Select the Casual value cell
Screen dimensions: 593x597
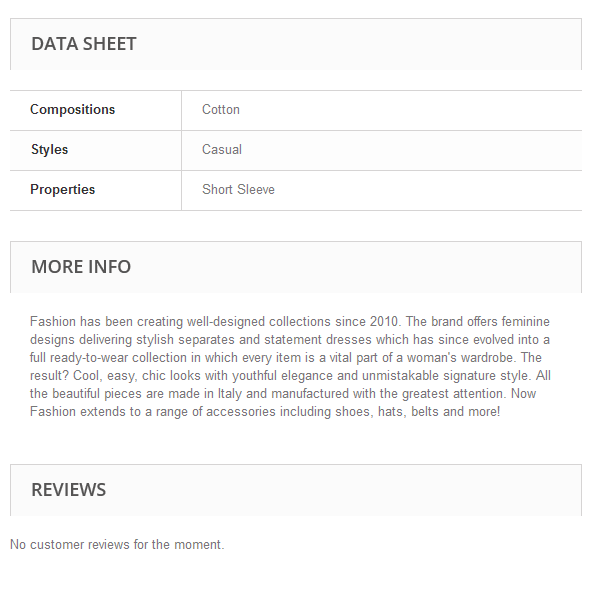pos(382,150)
